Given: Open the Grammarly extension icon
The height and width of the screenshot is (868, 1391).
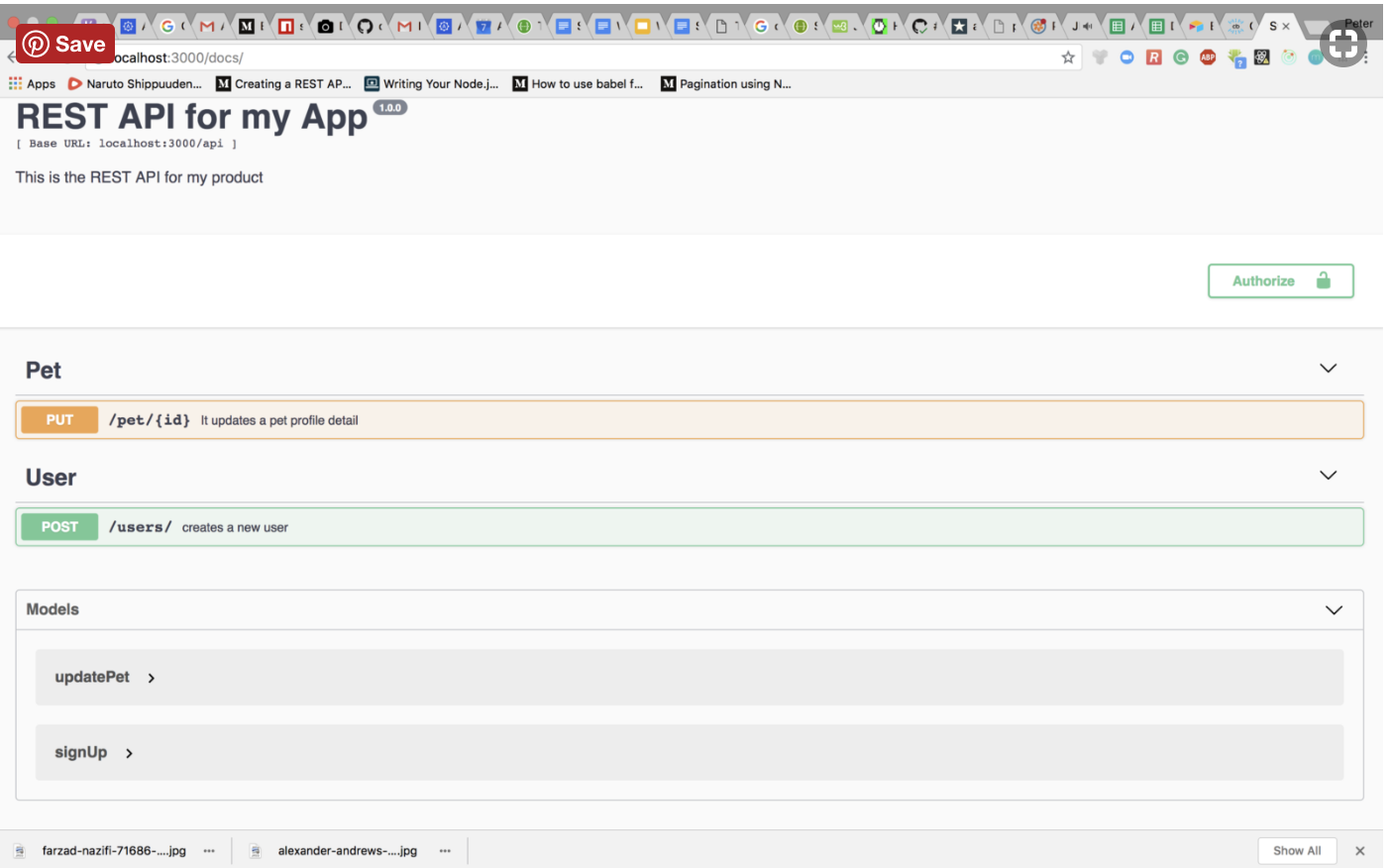Looking at the screenshot, I should click(1181, 57).
